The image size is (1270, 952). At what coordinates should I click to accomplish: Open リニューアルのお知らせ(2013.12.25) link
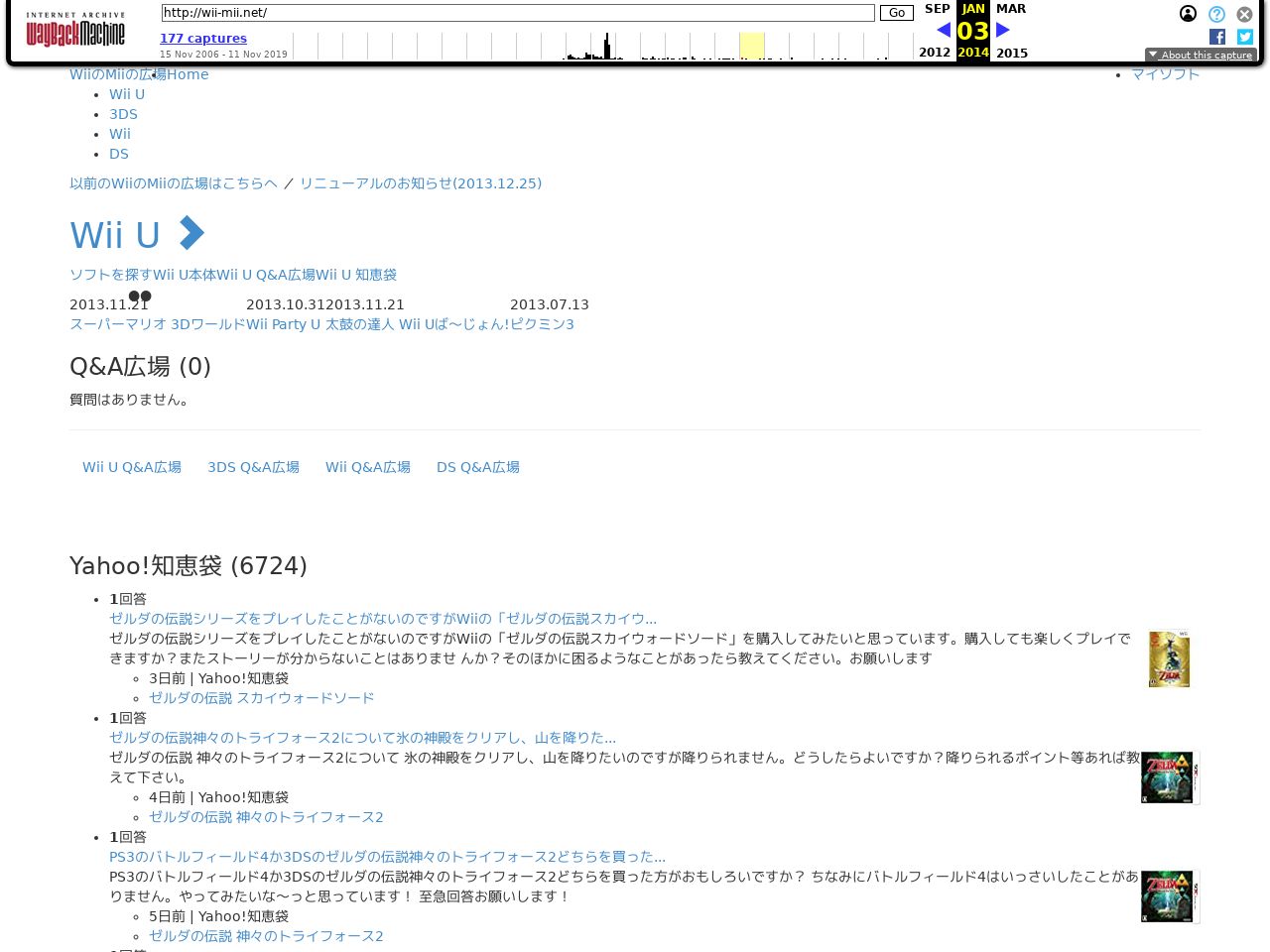point(421,183)
